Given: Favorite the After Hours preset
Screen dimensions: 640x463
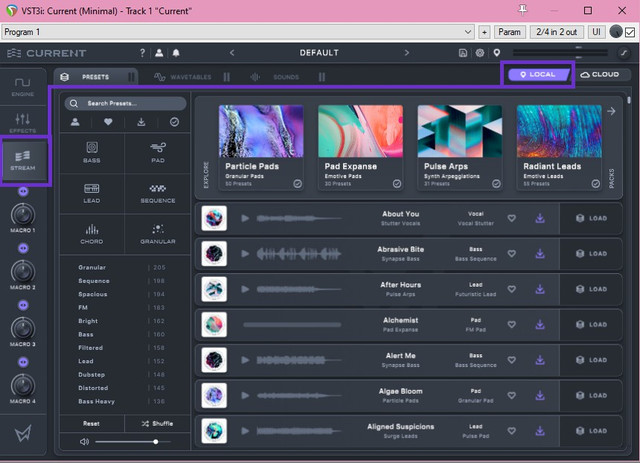Looking at the screenshot, I should click(x=511, y=289).
